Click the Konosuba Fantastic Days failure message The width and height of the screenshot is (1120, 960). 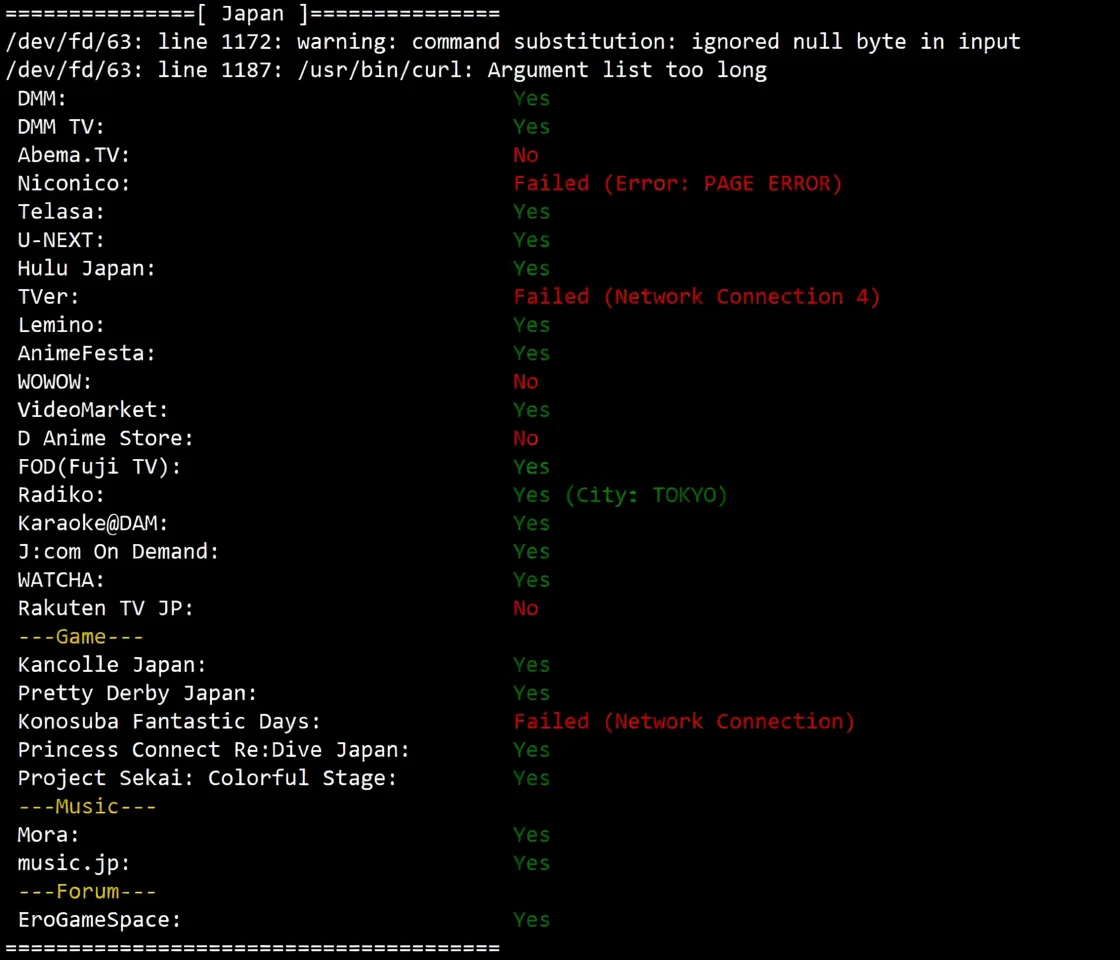pos(684,722)
